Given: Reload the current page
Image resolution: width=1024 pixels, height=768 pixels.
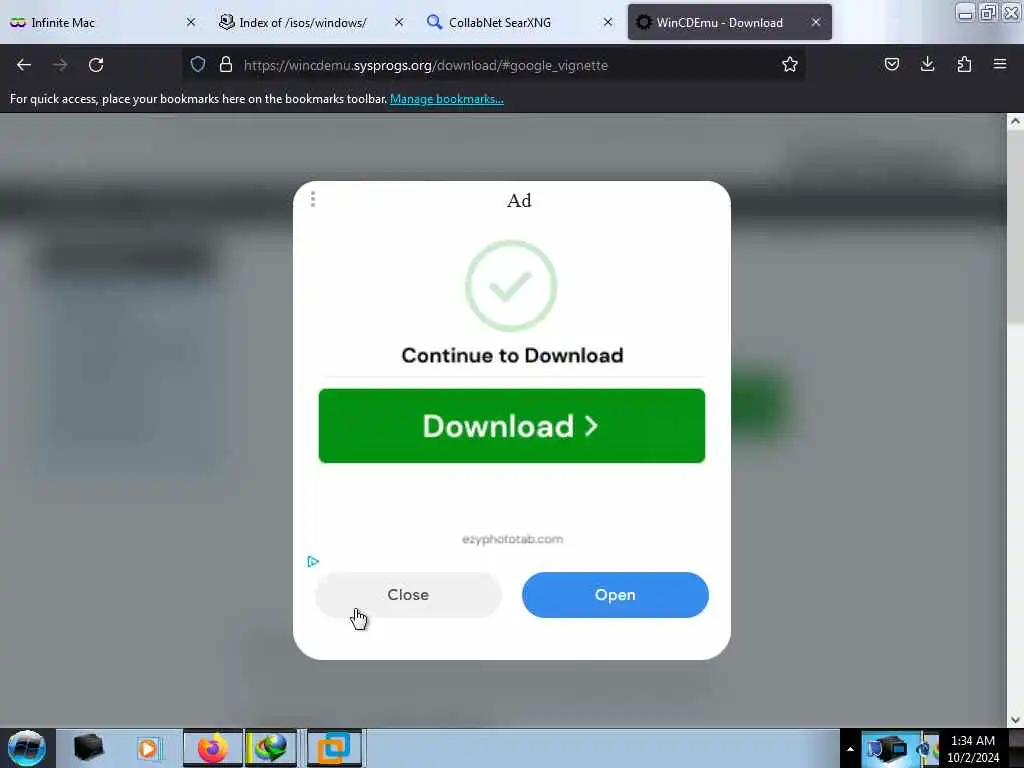Looking at the screenshot, I should coord(96,65).
